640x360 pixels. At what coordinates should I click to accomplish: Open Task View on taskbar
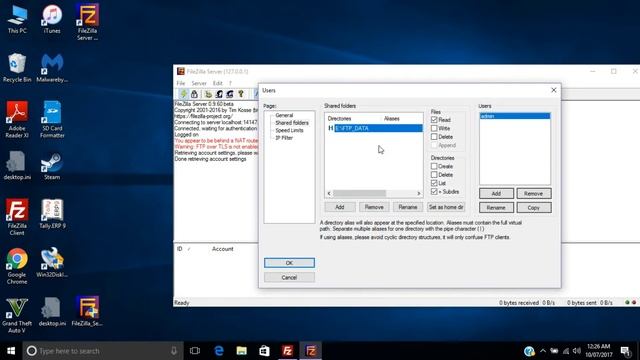click(195, 351)
